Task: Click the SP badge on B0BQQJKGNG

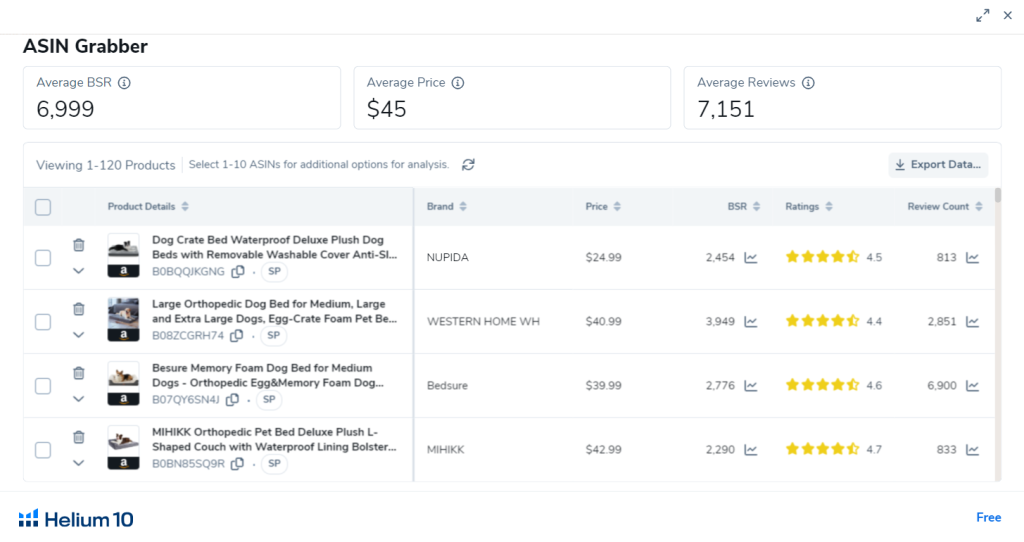Action: 274,272
